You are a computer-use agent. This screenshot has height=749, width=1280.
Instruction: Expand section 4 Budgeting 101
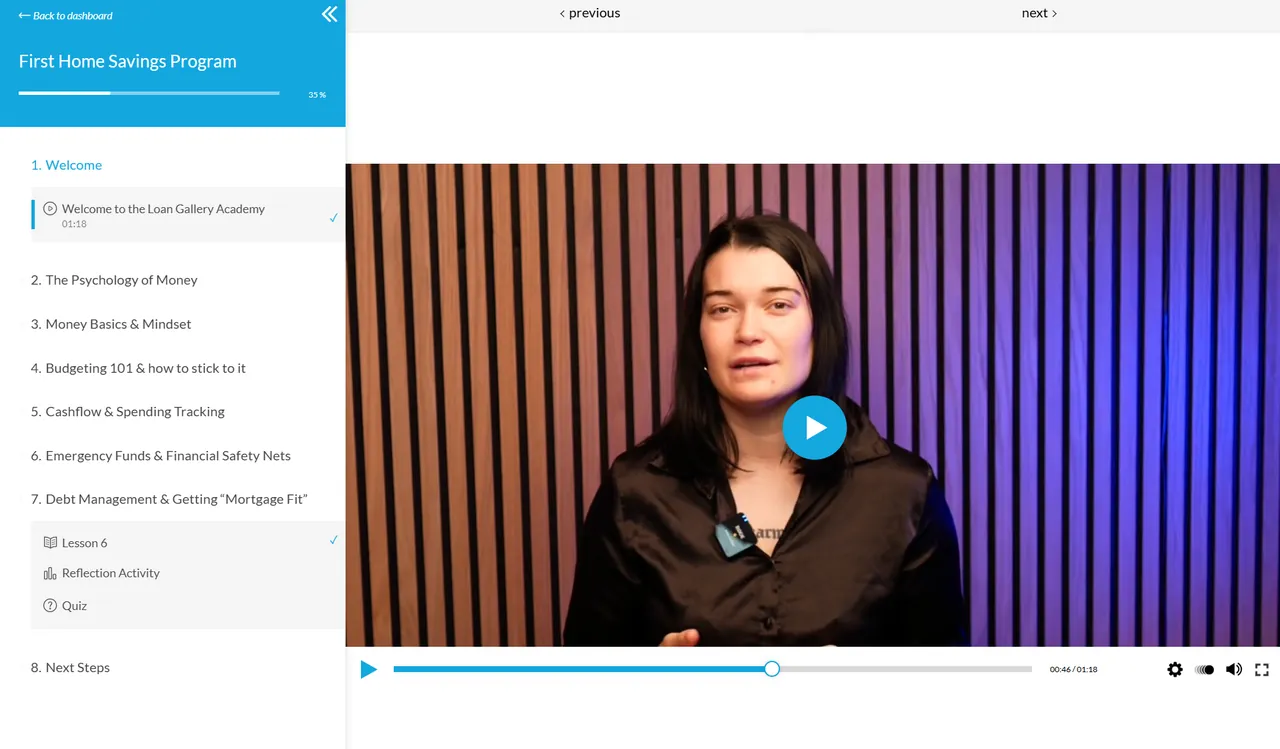pyautogui.click(x=138, y=368)
